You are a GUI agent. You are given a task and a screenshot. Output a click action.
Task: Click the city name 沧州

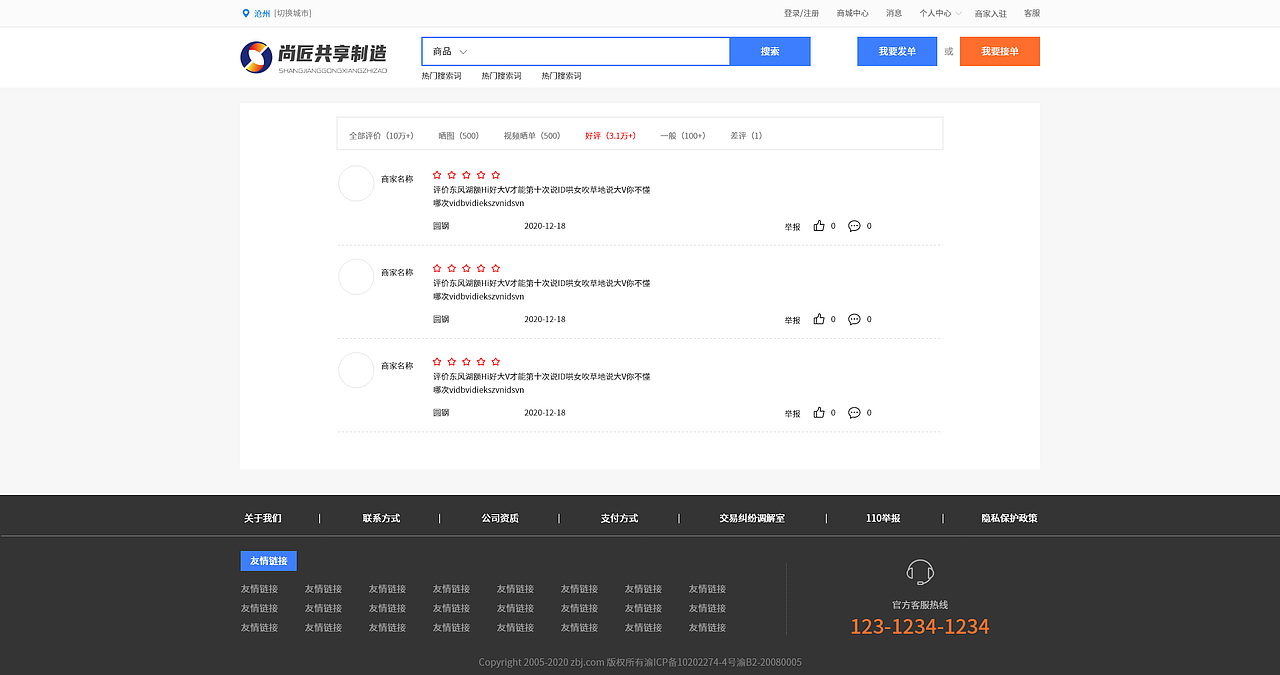click(262, 13)
